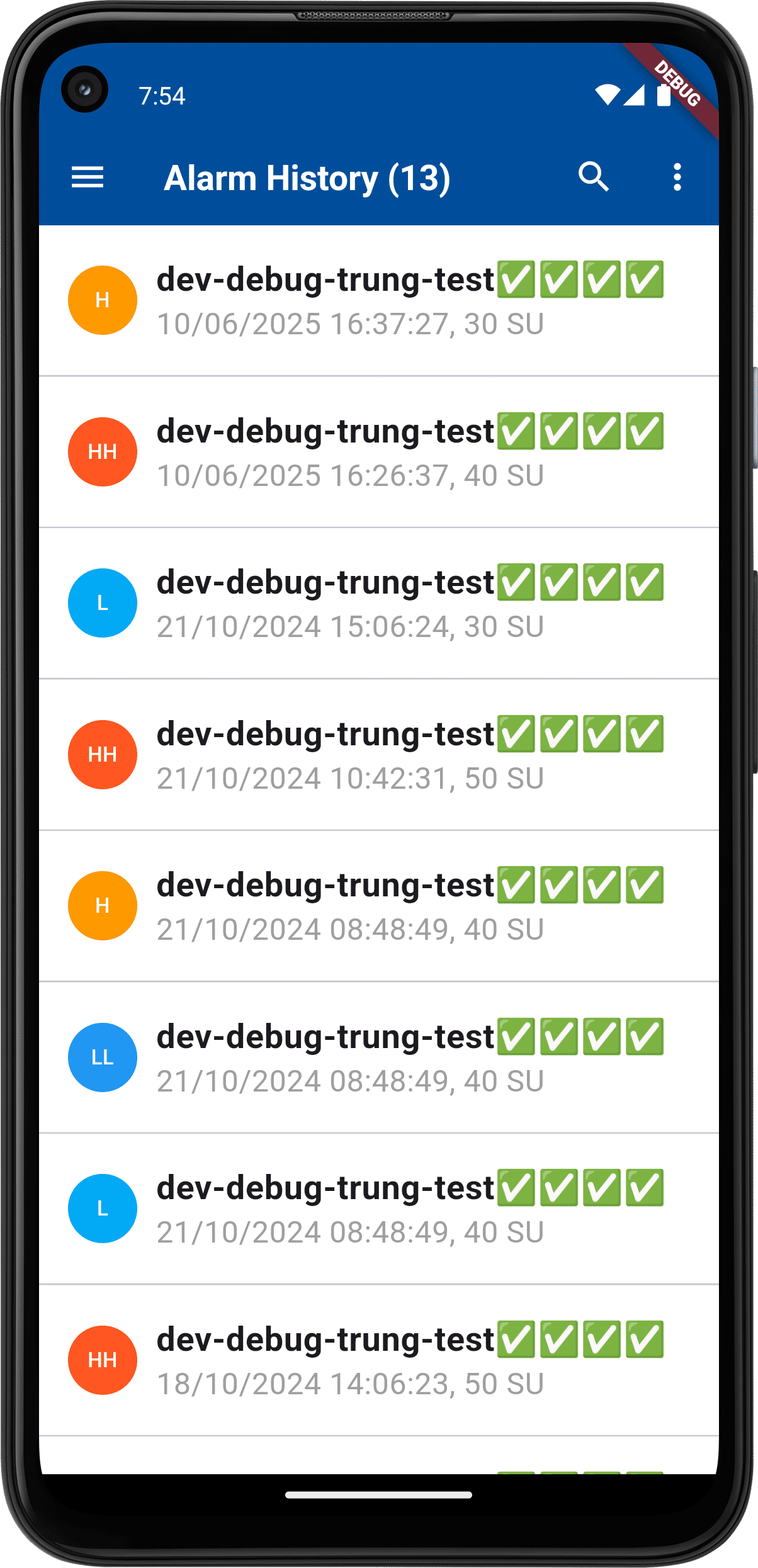This screenshot has height=1568, width=758.
Task: Open the 18/10/2024 14:06:23 alarm entry
Action: 379,1360
